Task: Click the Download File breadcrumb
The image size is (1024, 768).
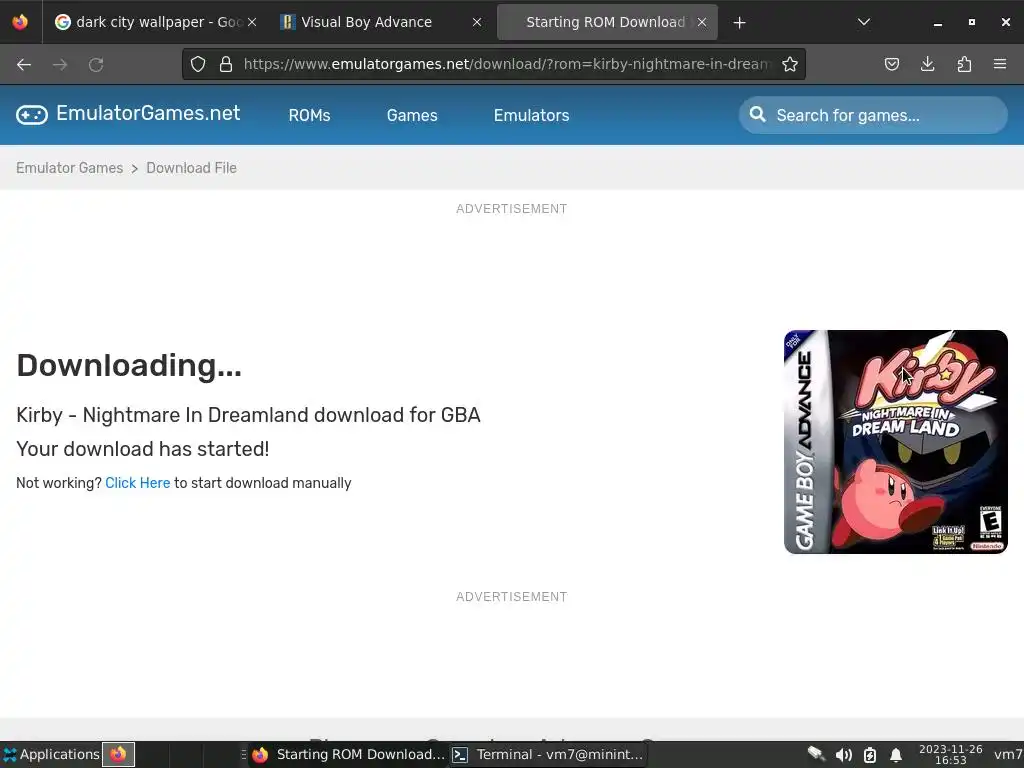Action: pos(191,168)
